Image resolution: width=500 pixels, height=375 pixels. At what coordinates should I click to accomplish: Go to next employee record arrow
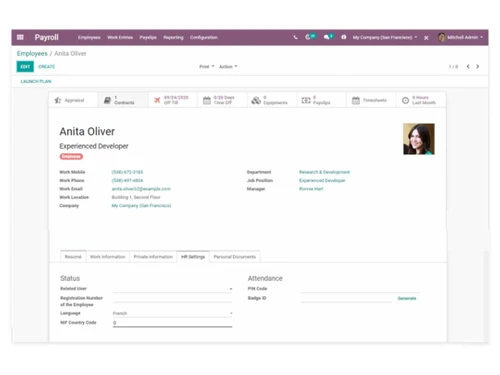point(478,66)
